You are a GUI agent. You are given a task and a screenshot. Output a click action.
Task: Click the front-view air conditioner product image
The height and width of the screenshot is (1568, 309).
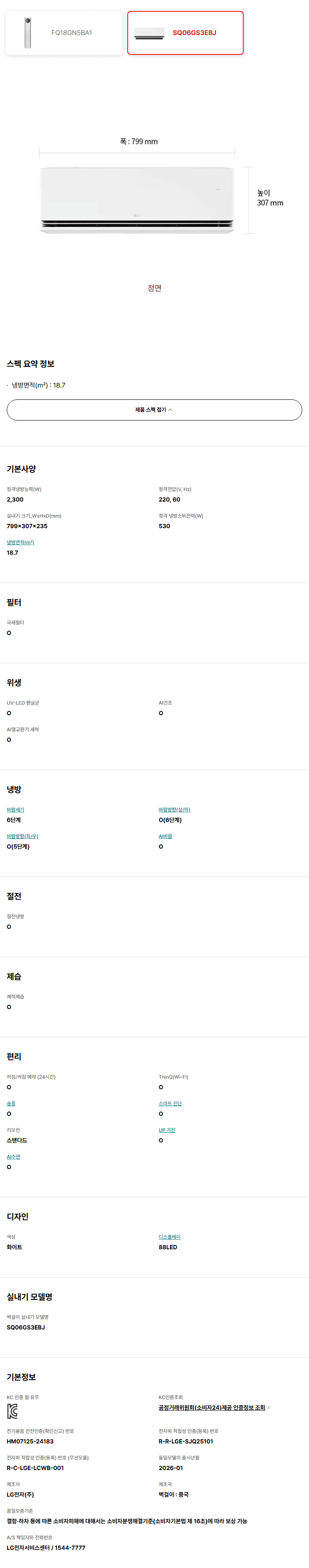tap(137, 200)
